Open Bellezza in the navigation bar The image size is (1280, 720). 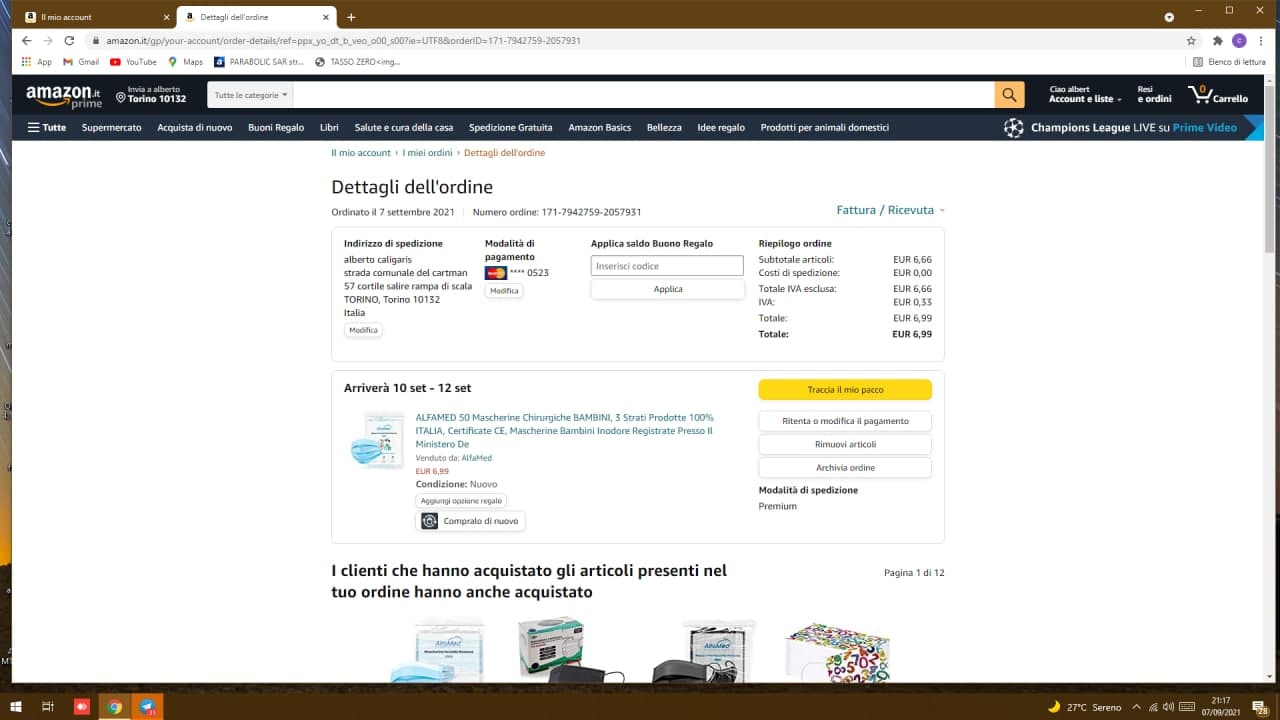[x=664, y=128]
